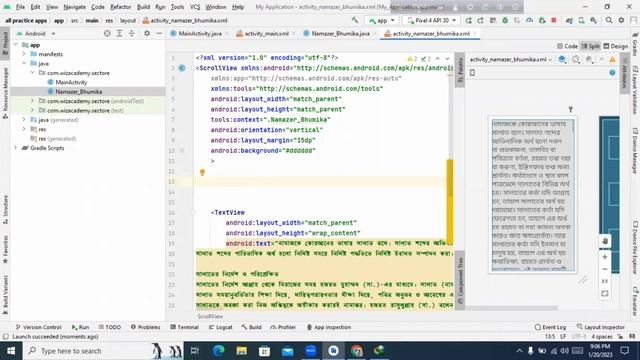Expand com.wizacademy.sectore (androidTest) package
This screenshot has height=360, width=640.
tap(32, 100)
